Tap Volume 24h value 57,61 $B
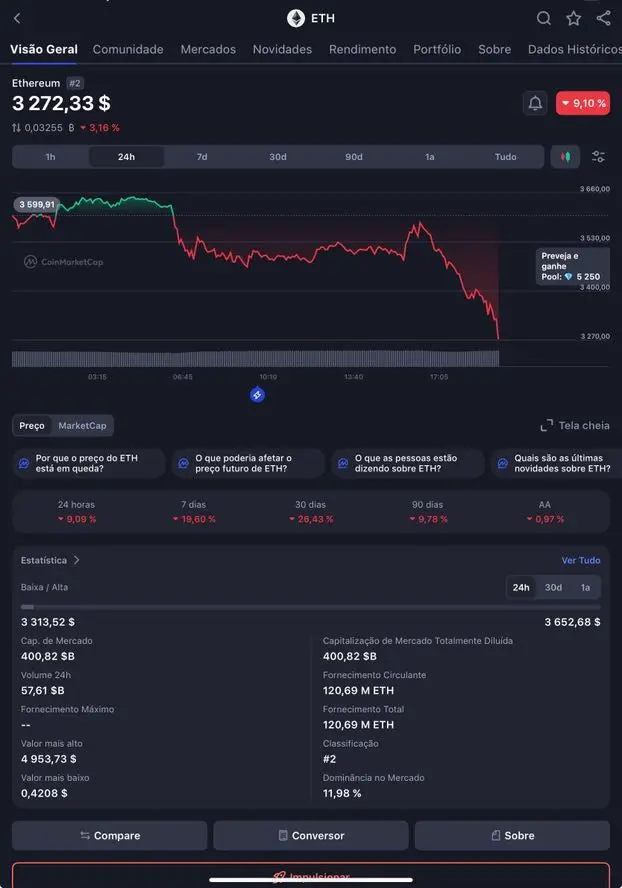The image size is (622, 888). pos(42,690)
